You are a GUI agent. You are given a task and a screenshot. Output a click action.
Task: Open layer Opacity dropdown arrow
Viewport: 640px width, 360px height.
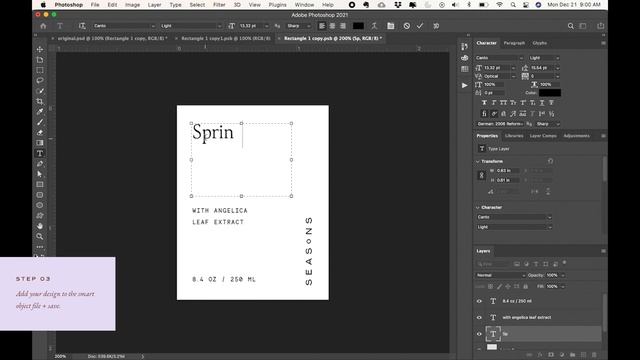pyautogui.click(x=563, y=276)
